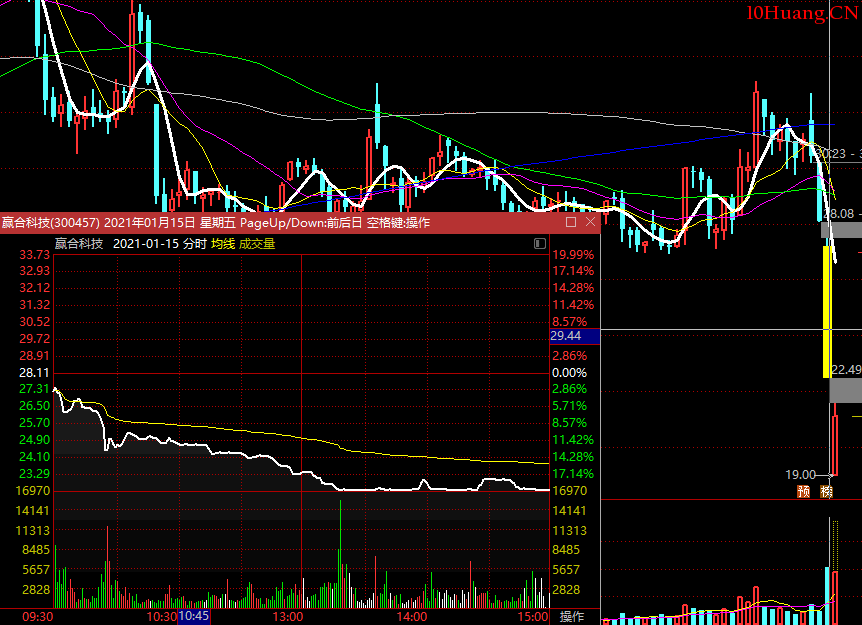Click the 赢合科技 stock name in sub-header
Image resolution: width=862 pixels, height=625 pixels.
(x=79, y=243)
